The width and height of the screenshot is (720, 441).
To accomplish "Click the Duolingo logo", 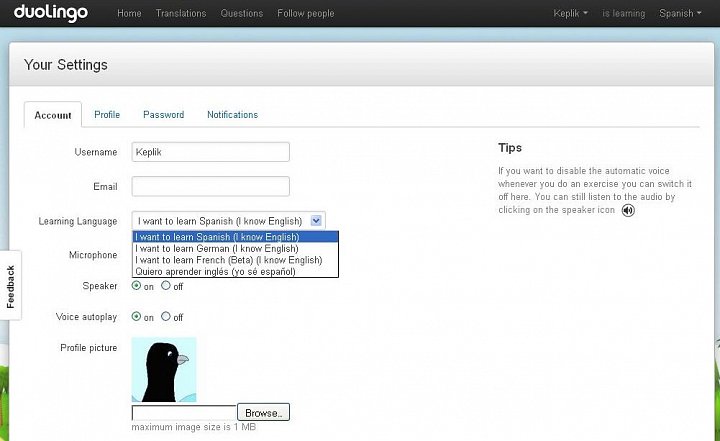I will pos(50,14).
